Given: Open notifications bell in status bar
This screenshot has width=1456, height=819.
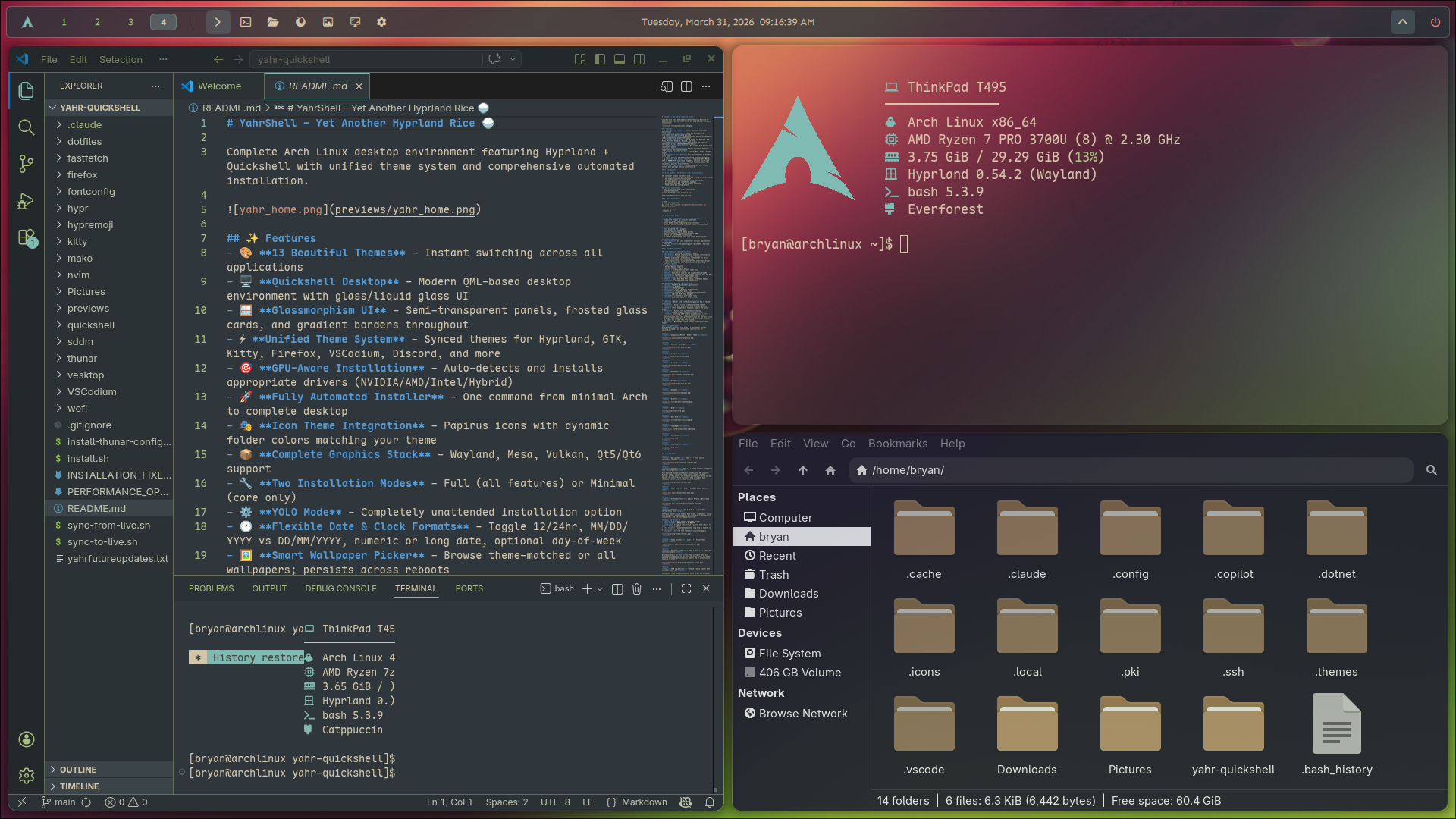Looking at the screenshot, I should (710, 802).
